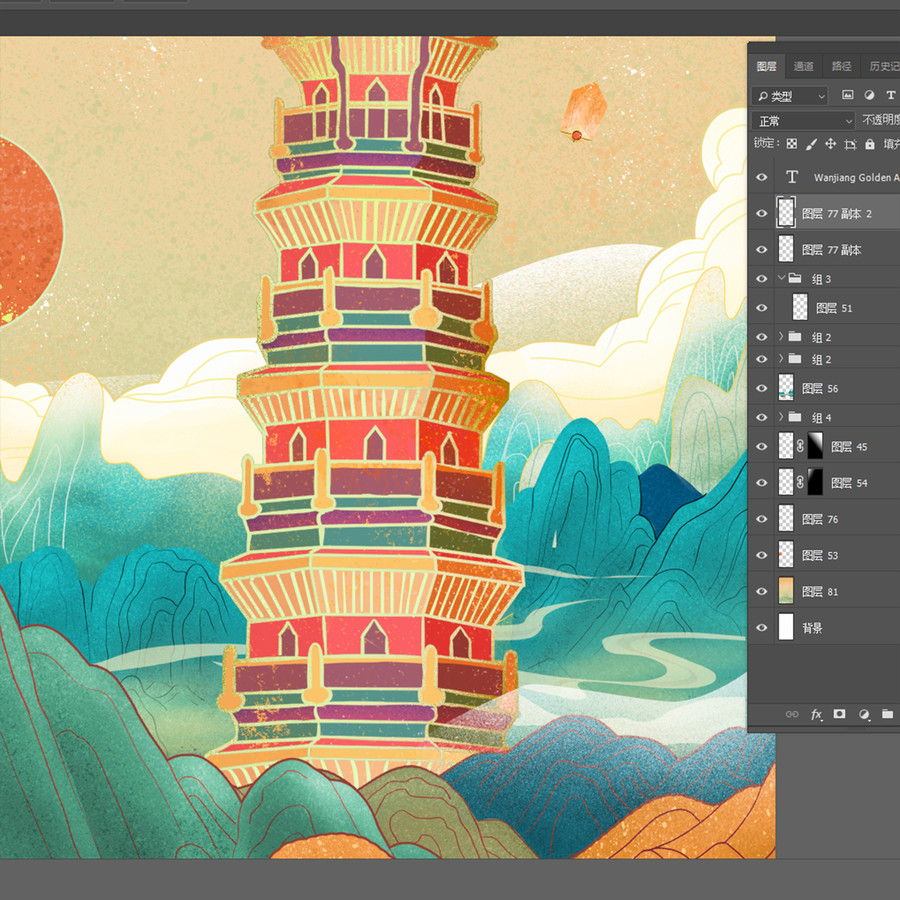Enable the pixel layer filter icon
900x900 pixels.
[847, 95]
